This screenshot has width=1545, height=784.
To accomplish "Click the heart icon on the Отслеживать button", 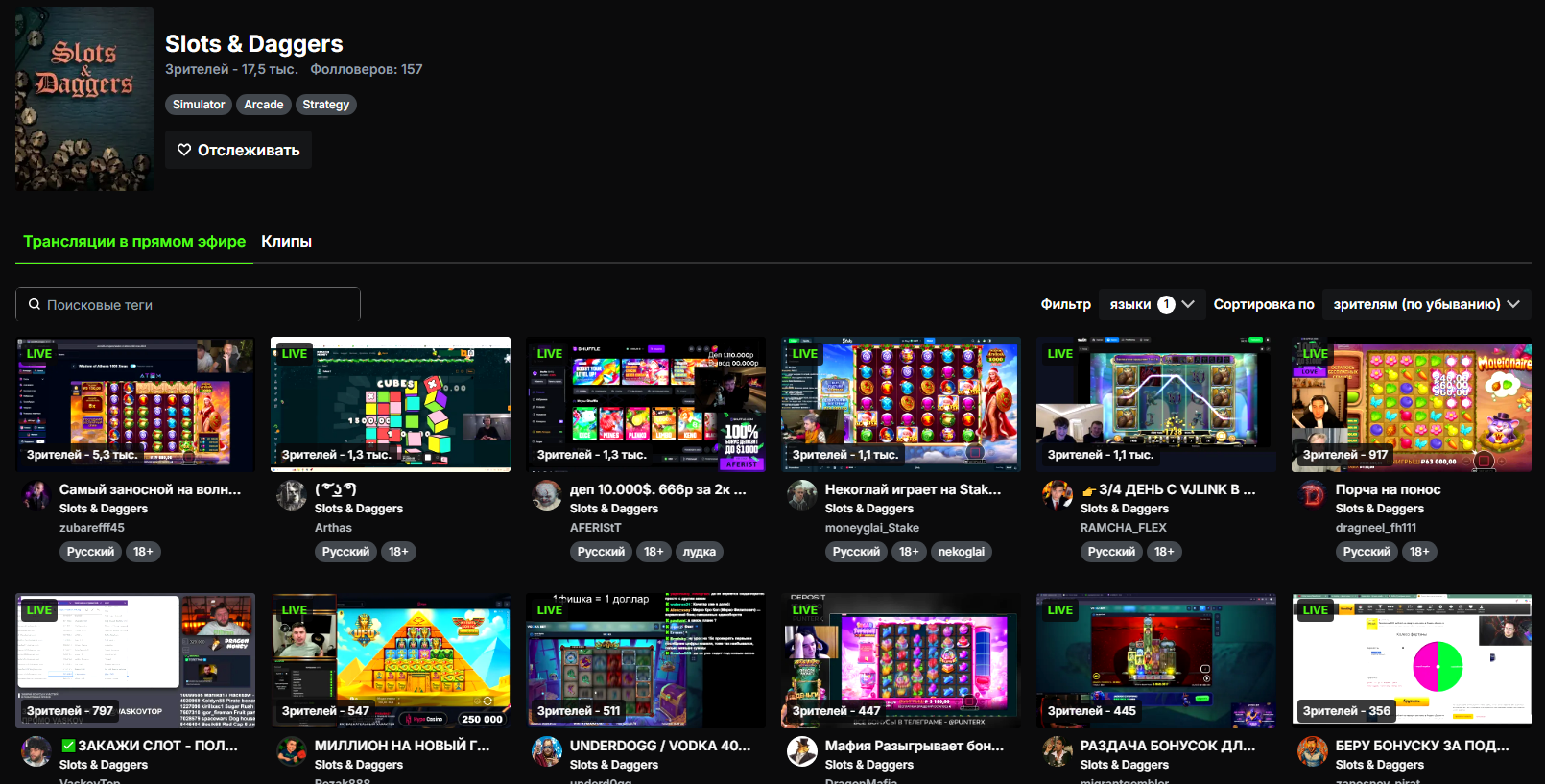I will pos(184,150).
